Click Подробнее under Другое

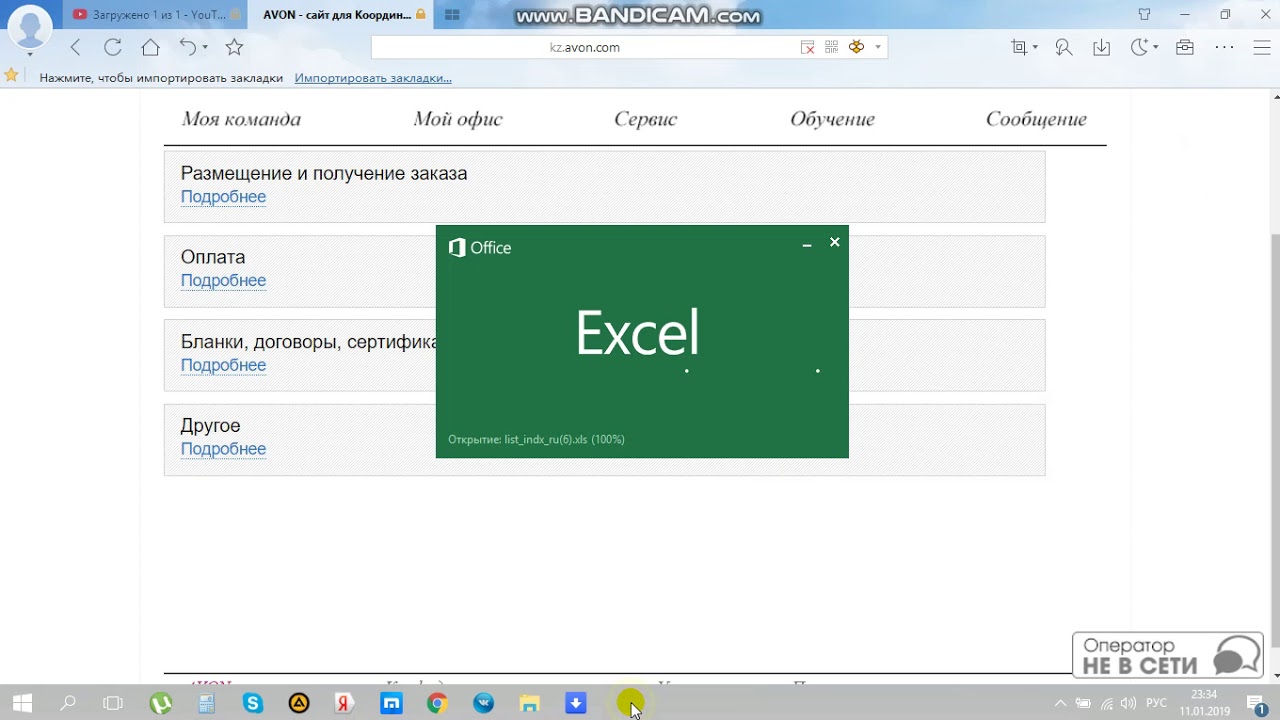(x=223, y=449)
